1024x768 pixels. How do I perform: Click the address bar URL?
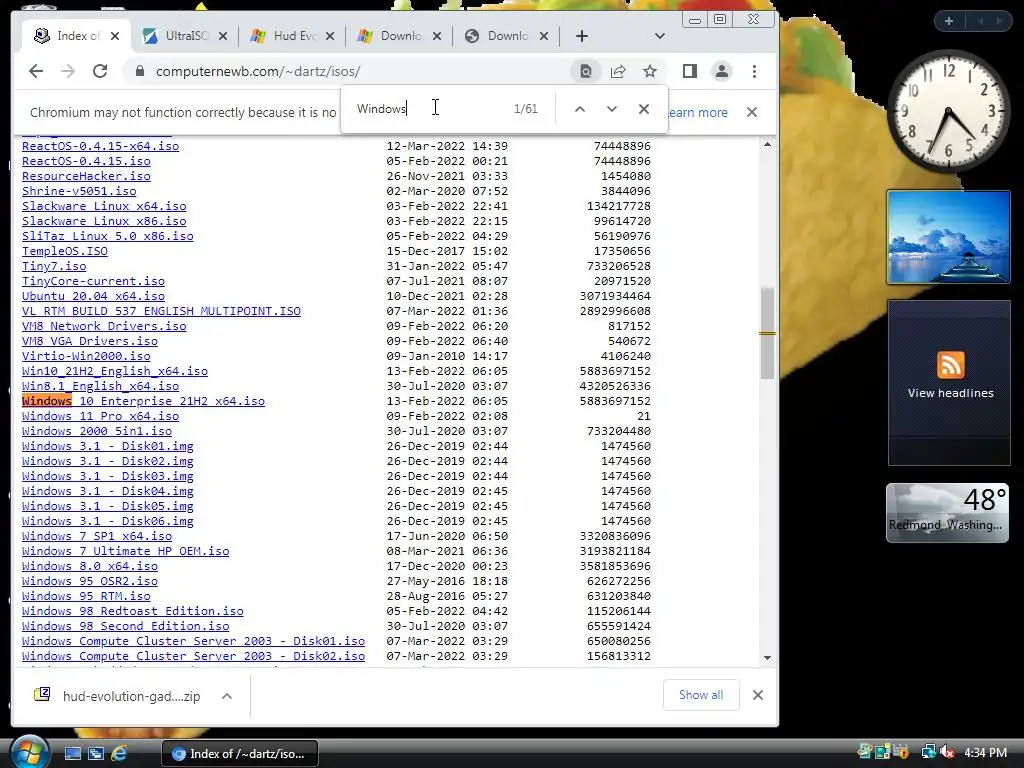[x=258, y=71]
